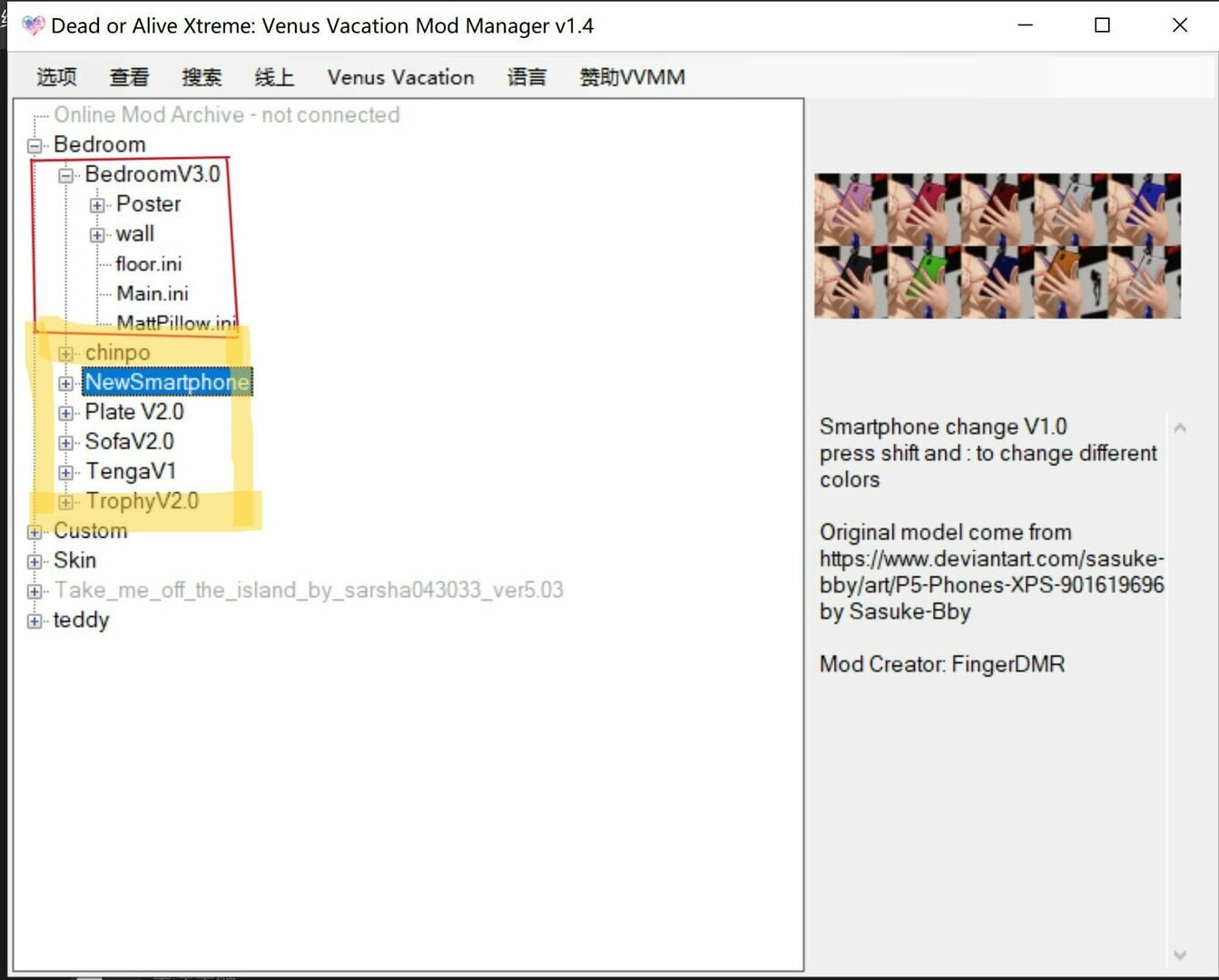
Task: Open the Venus Vacation menu
Action: [400, 77]
